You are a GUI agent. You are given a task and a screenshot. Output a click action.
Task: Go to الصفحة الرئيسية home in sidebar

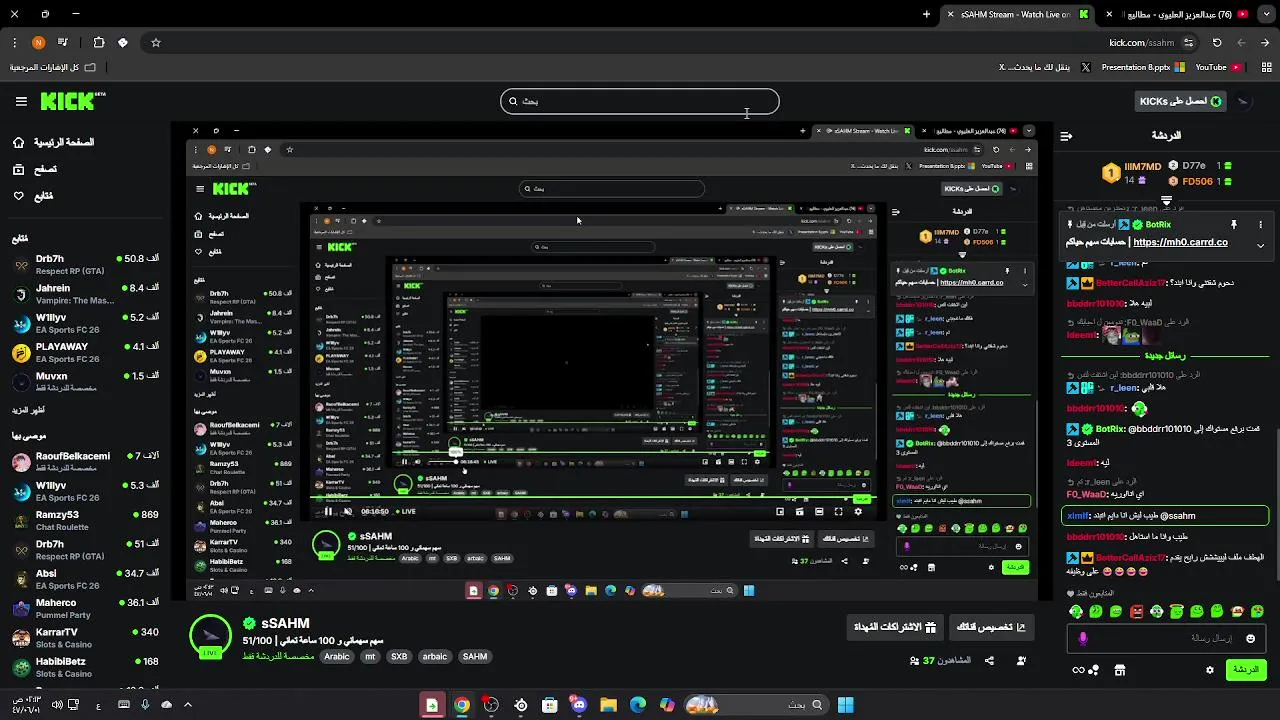[54, 142]
